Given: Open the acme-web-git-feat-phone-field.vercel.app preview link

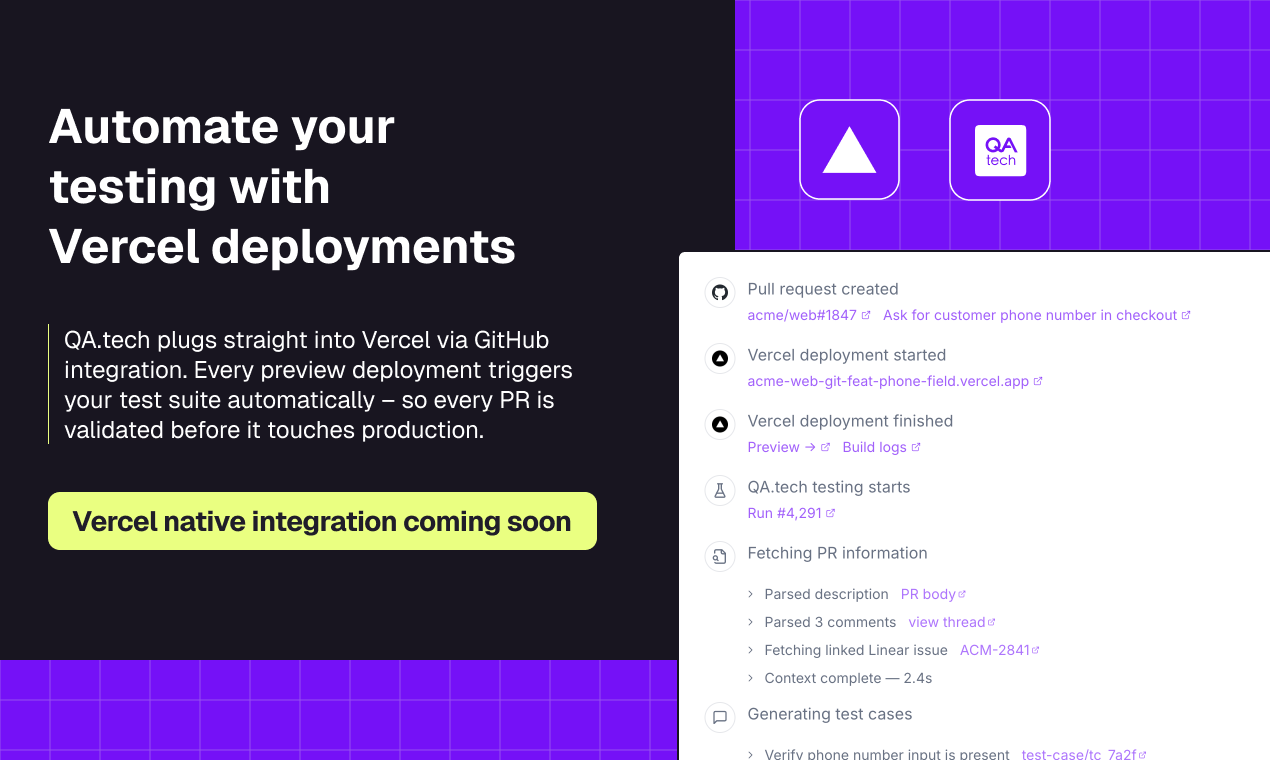Looking at the screenshot, I should (888, 380).
